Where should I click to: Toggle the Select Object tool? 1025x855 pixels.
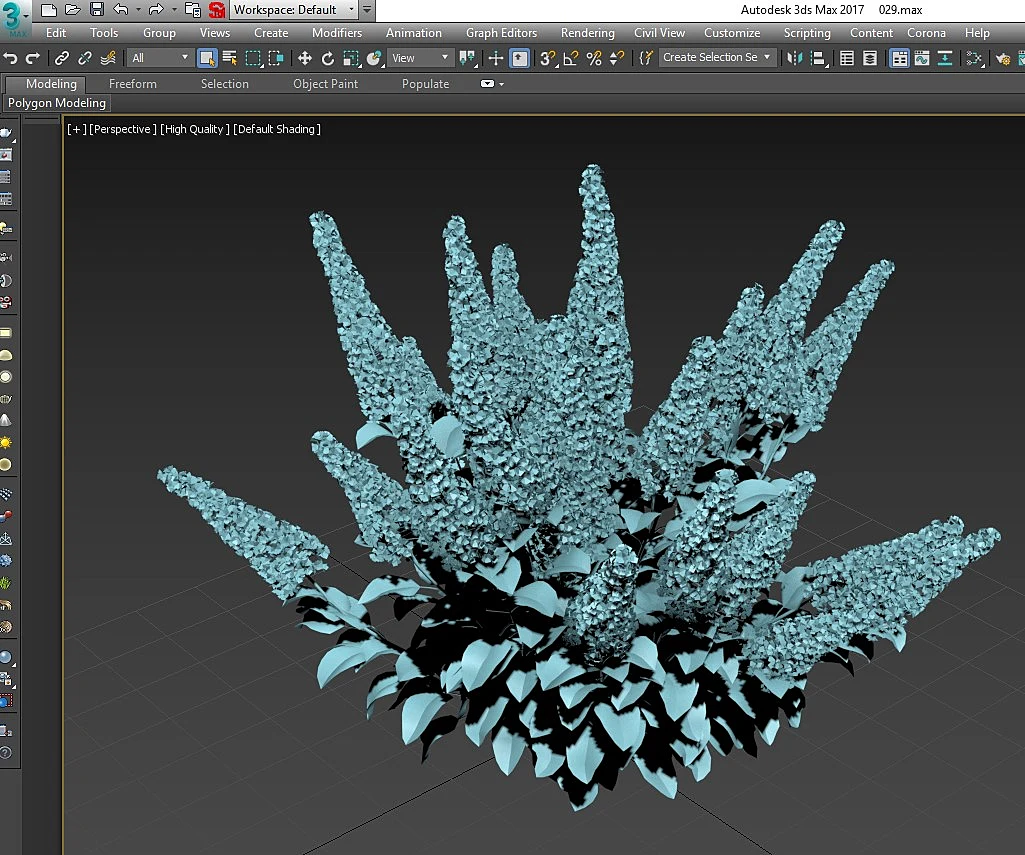pyautogui.click(x=207, y=58)
